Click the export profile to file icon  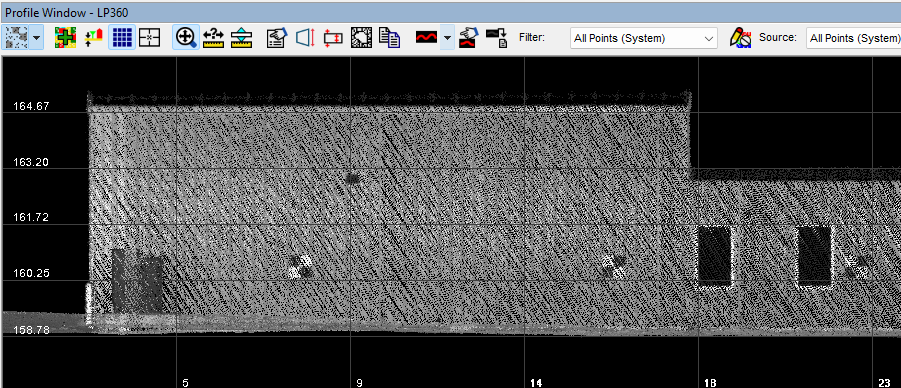pos(496,37)
